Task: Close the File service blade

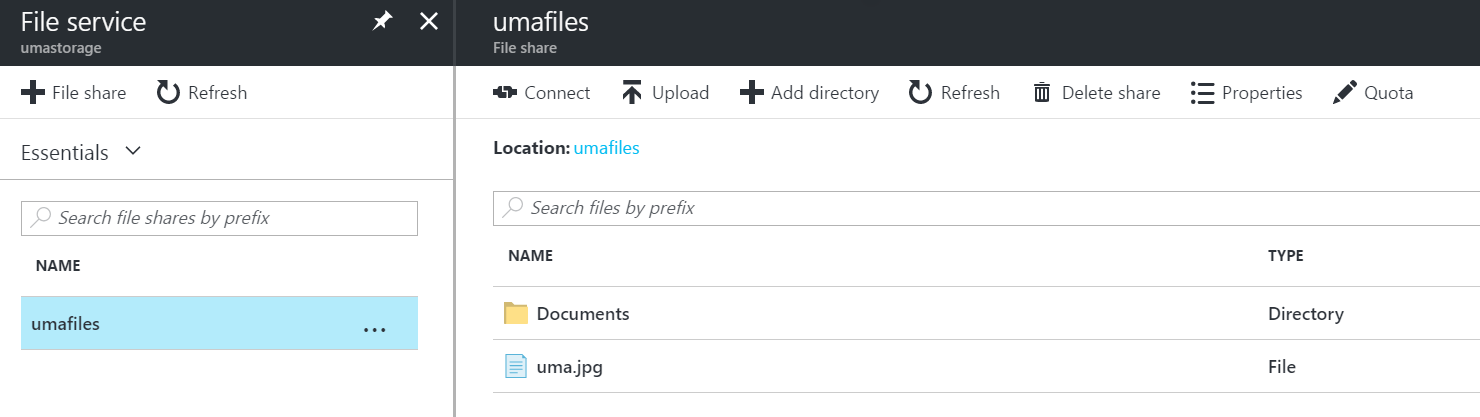Action: click(428, 21)
